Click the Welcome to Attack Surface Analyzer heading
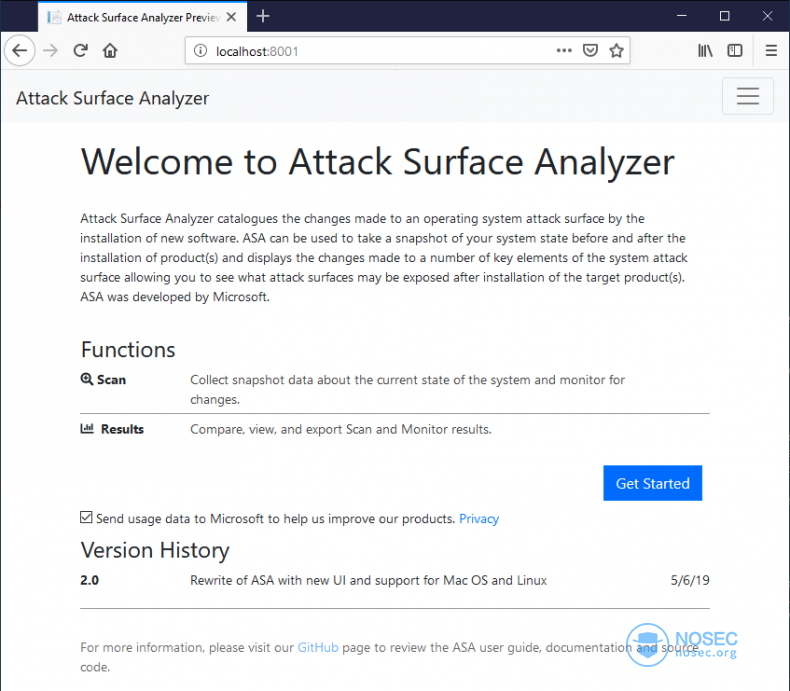Screen dimensions: 790x691 point(377,162)
